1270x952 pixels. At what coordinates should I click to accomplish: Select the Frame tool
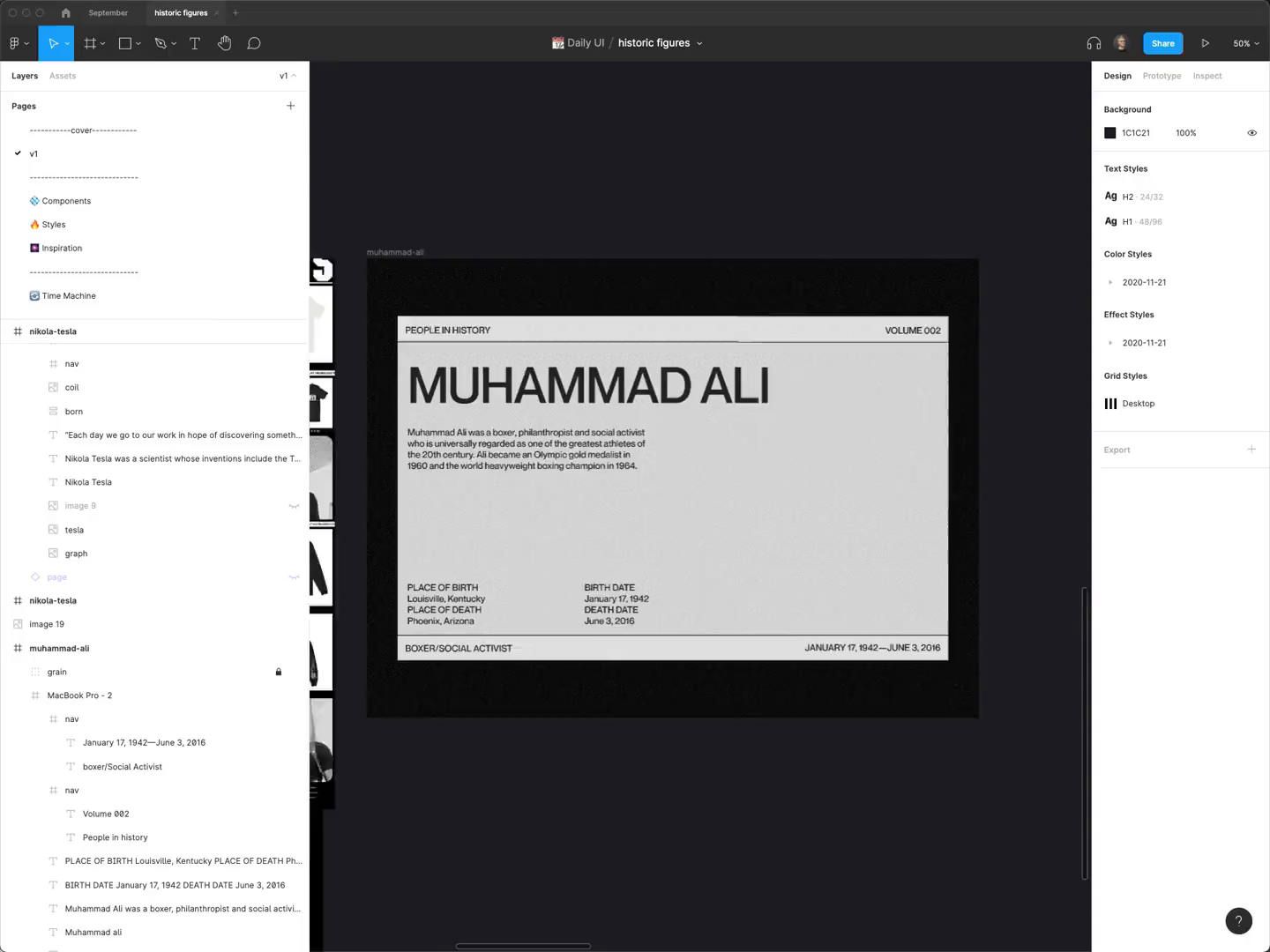90,43
